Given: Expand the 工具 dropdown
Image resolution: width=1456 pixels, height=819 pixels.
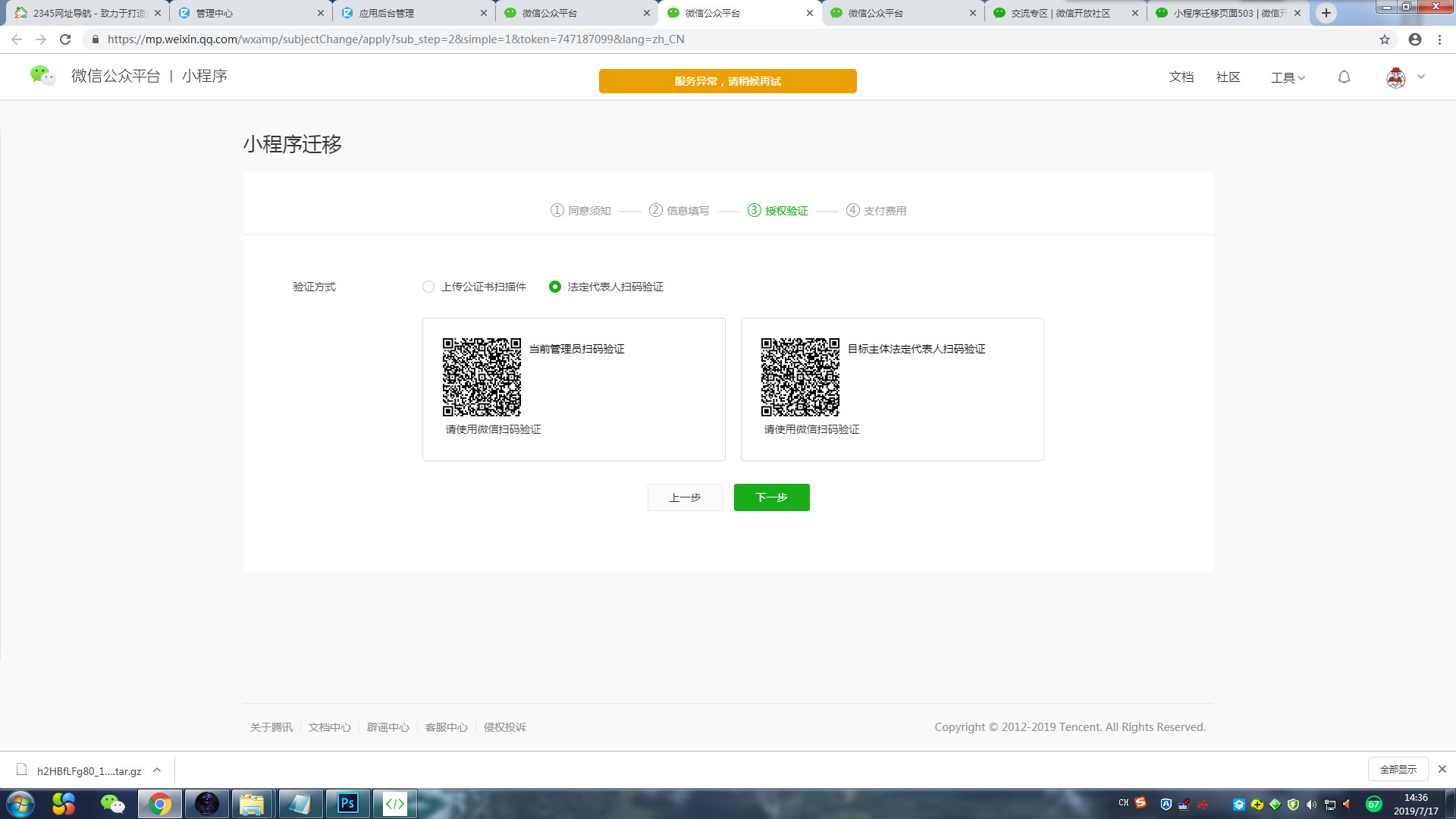Looking at the screenshot, I should coord(1288,77).
